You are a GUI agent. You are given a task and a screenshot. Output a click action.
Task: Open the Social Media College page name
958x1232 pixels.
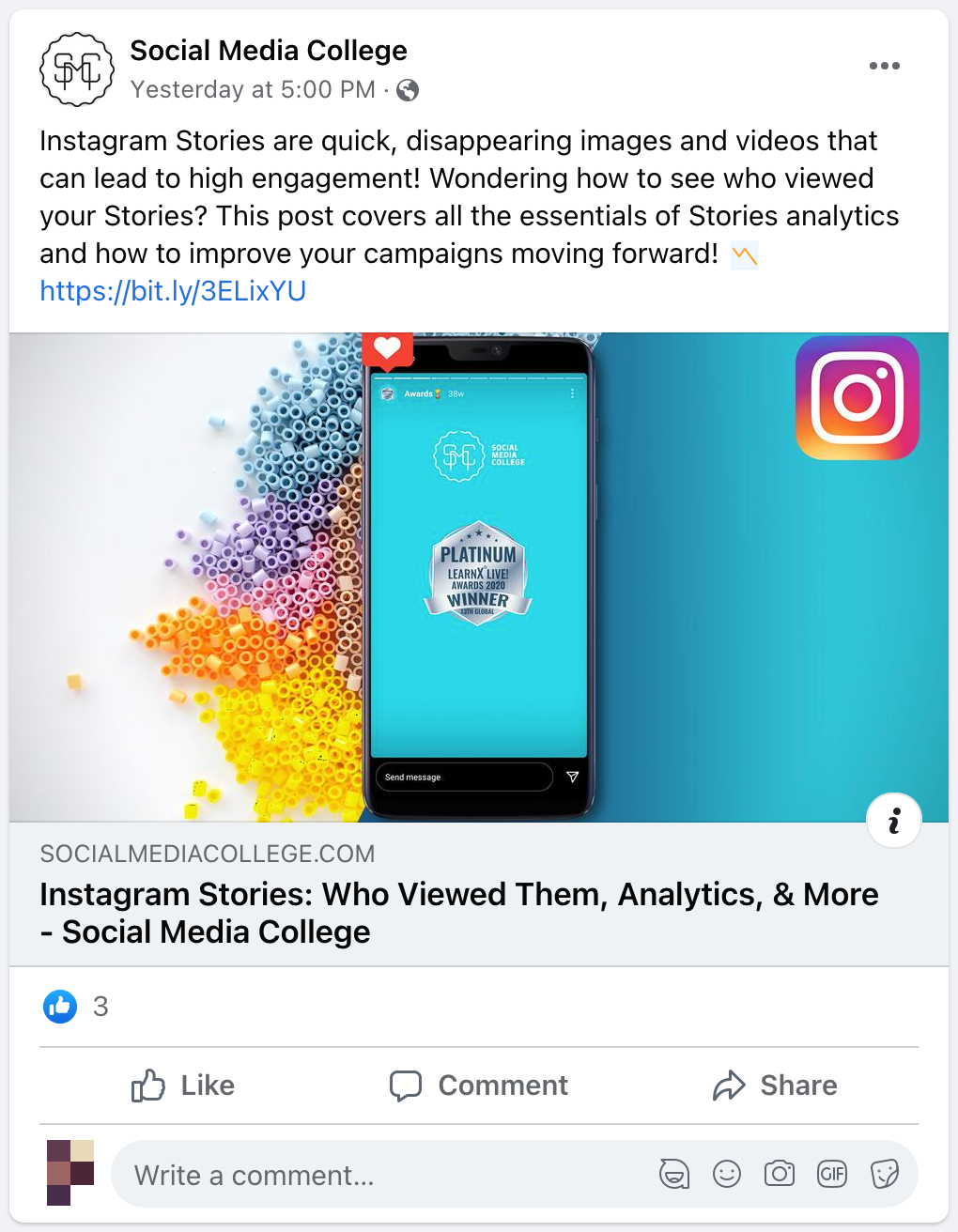(x=269, y=51)
